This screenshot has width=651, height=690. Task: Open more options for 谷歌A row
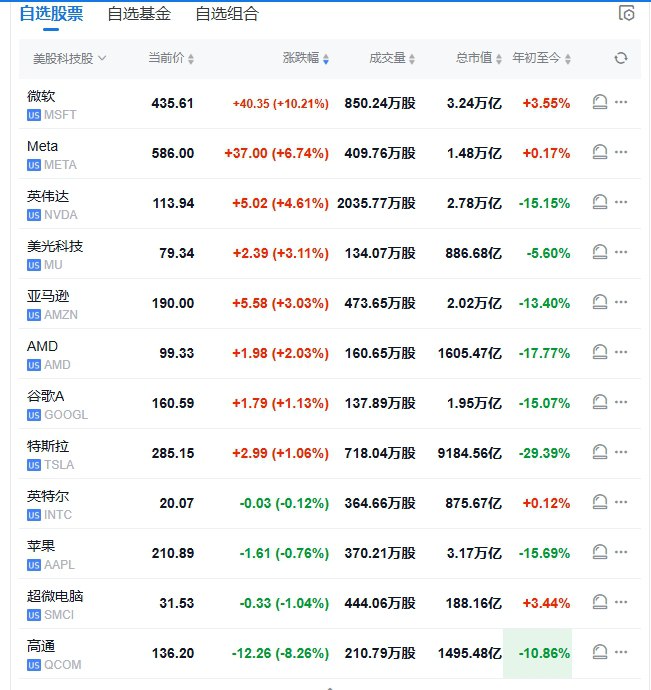click(621, 402)
